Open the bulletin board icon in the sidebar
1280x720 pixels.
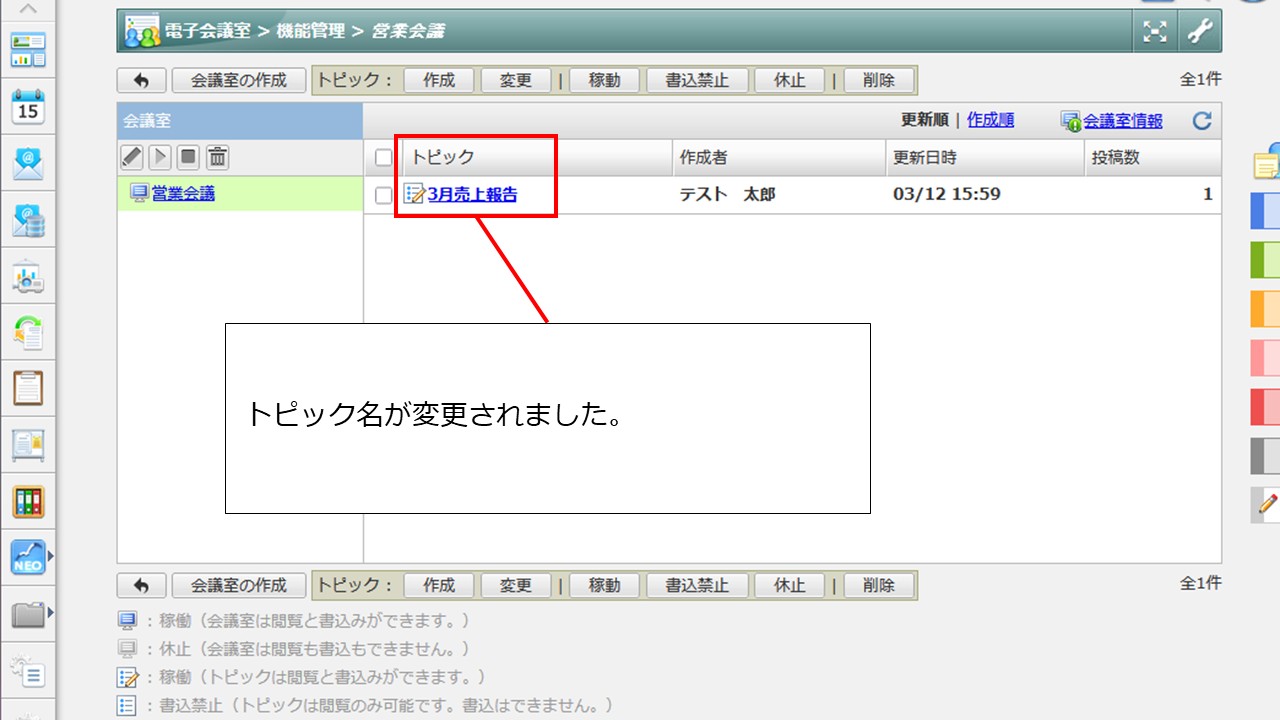coord(28,445)
